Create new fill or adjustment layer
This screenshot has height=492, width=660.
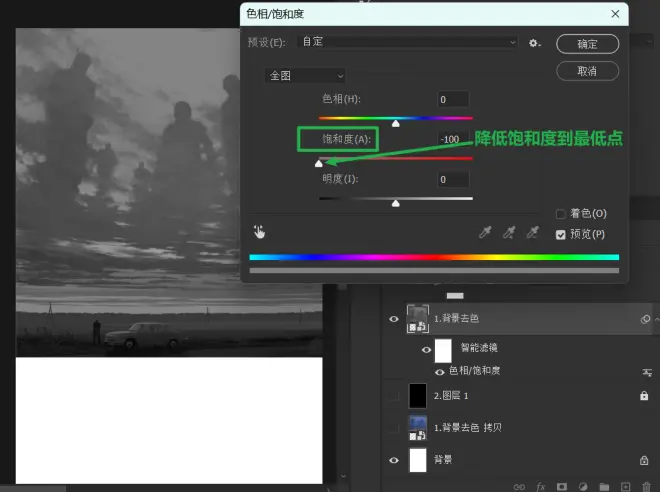[x=583, y=487]
